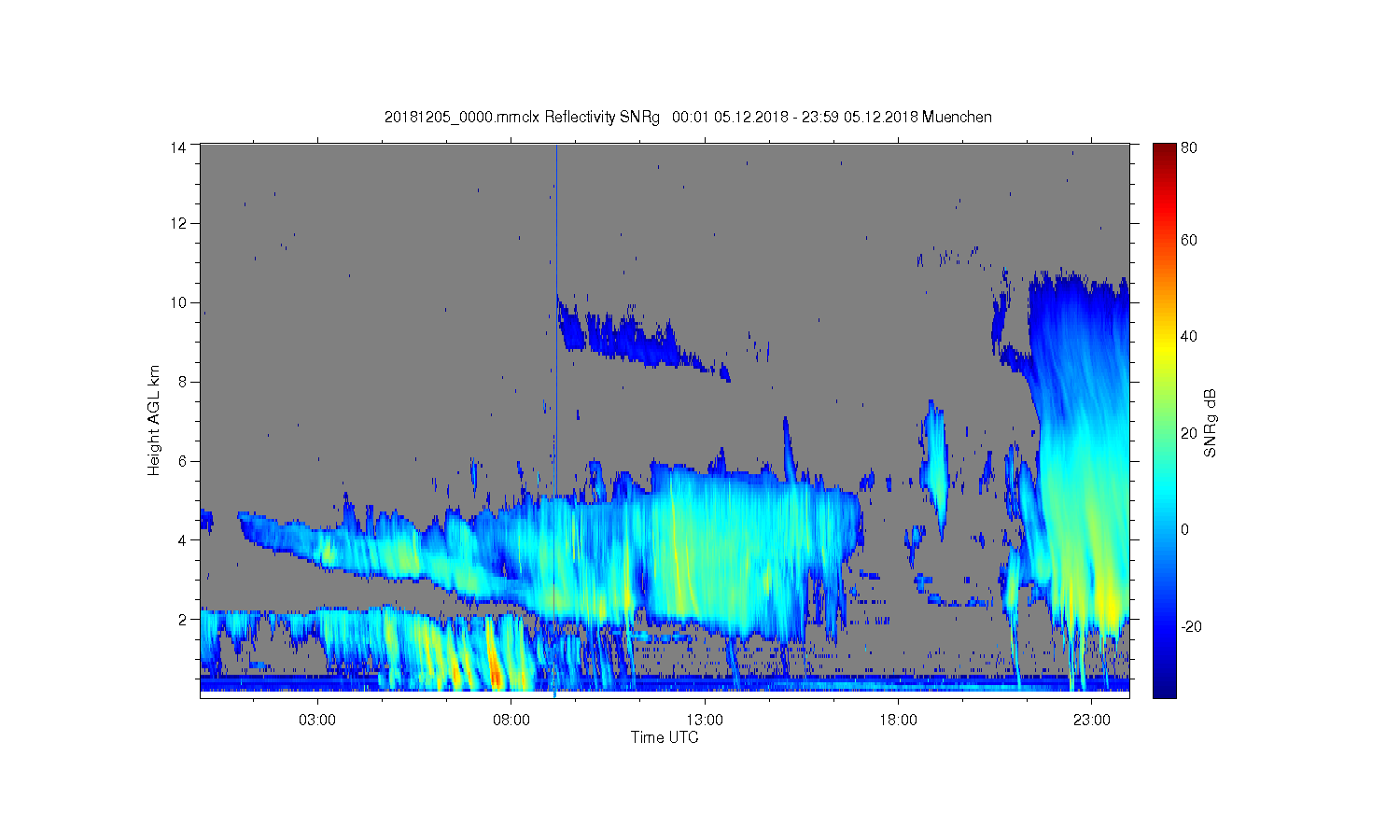Click the colorbar value 60
1400x840 pixels.
(x=1189, y=241)
